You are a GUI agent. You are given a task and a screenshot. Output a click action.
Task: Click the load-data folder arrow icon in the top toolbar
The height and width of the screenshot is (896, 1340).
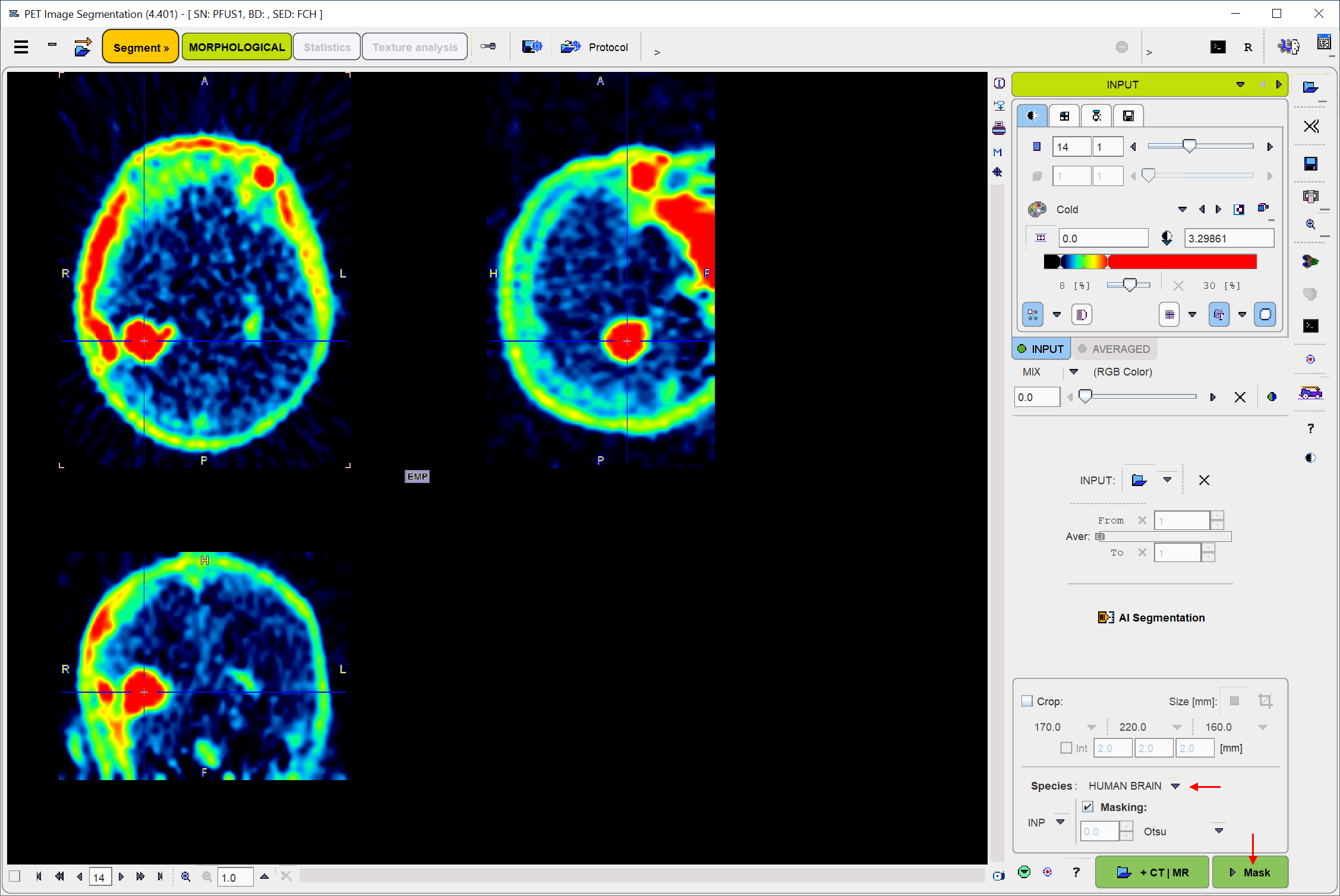tap(83, 47)
